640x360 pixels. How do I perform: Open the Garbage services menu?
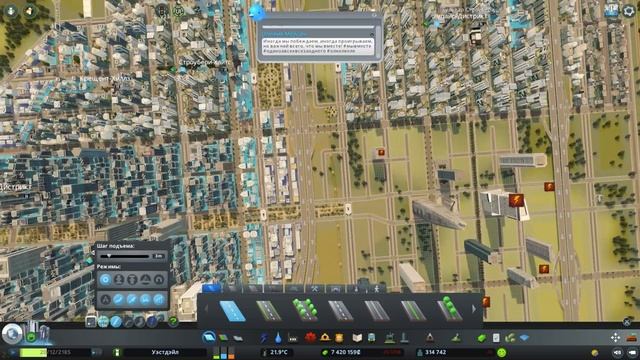[x=293, y=338]
